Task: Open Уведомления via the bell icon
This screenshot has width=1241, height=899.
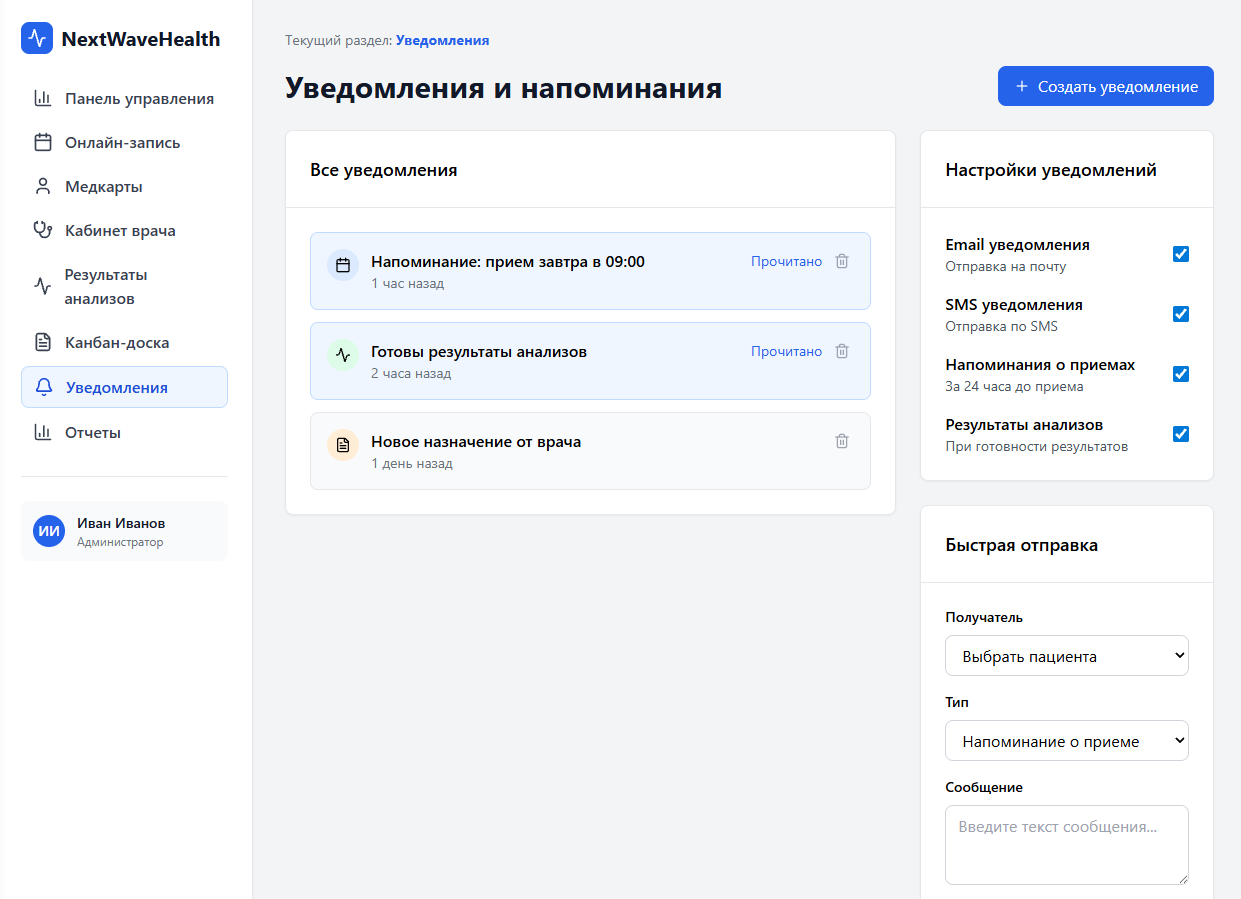Action: [x=43, y=387]
